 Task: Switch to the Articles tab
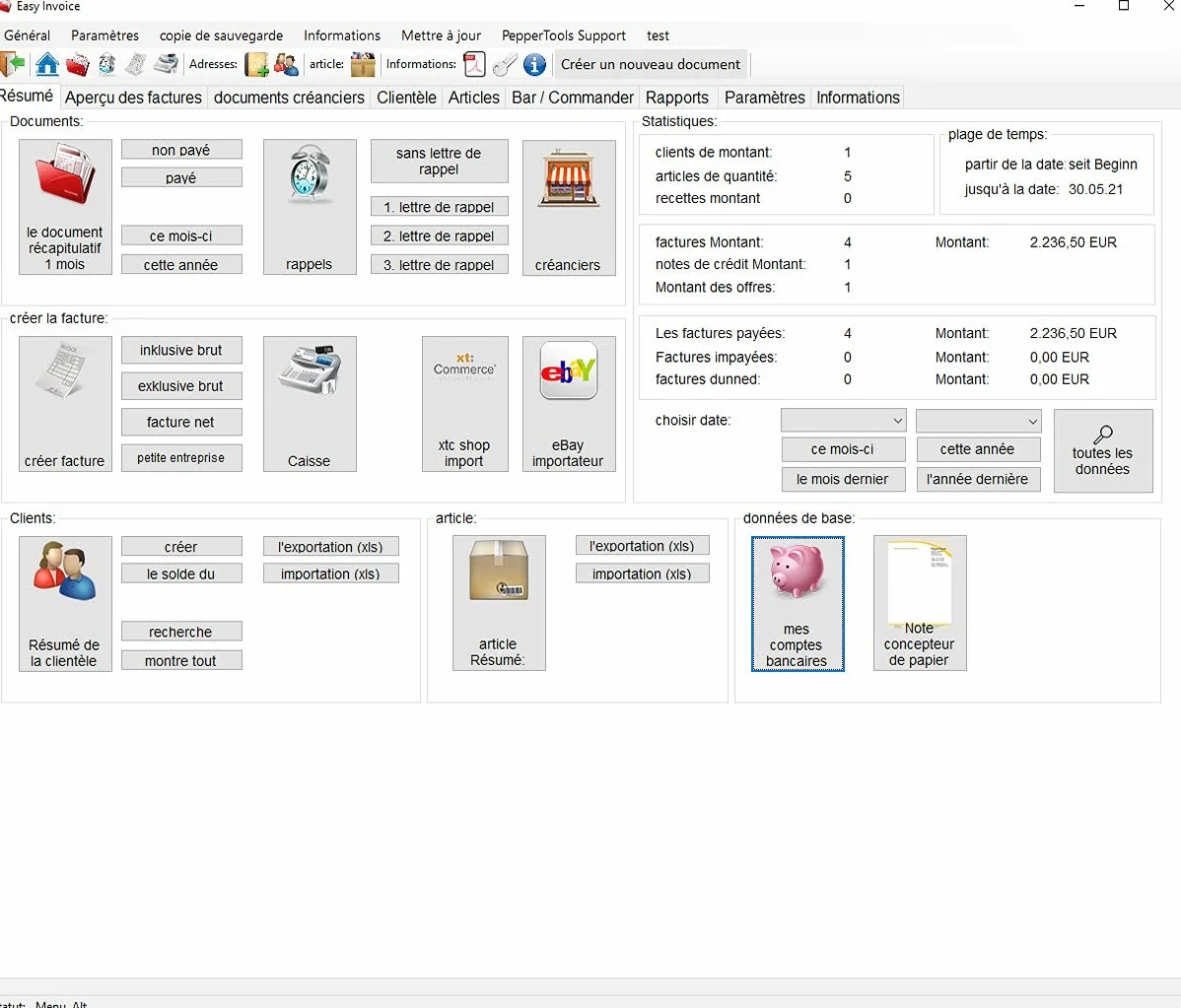click(474, 98)
